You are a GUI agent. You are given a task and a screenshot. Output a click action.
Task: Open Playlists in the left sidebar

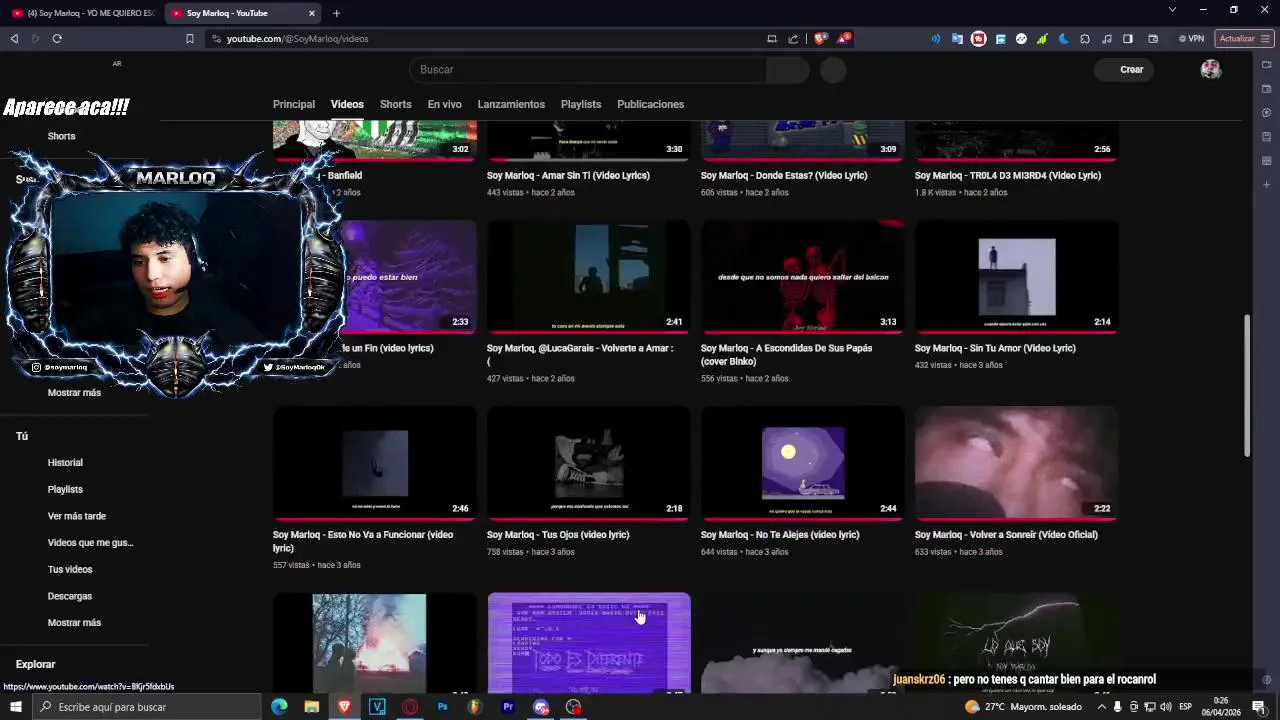coord(65,490)
